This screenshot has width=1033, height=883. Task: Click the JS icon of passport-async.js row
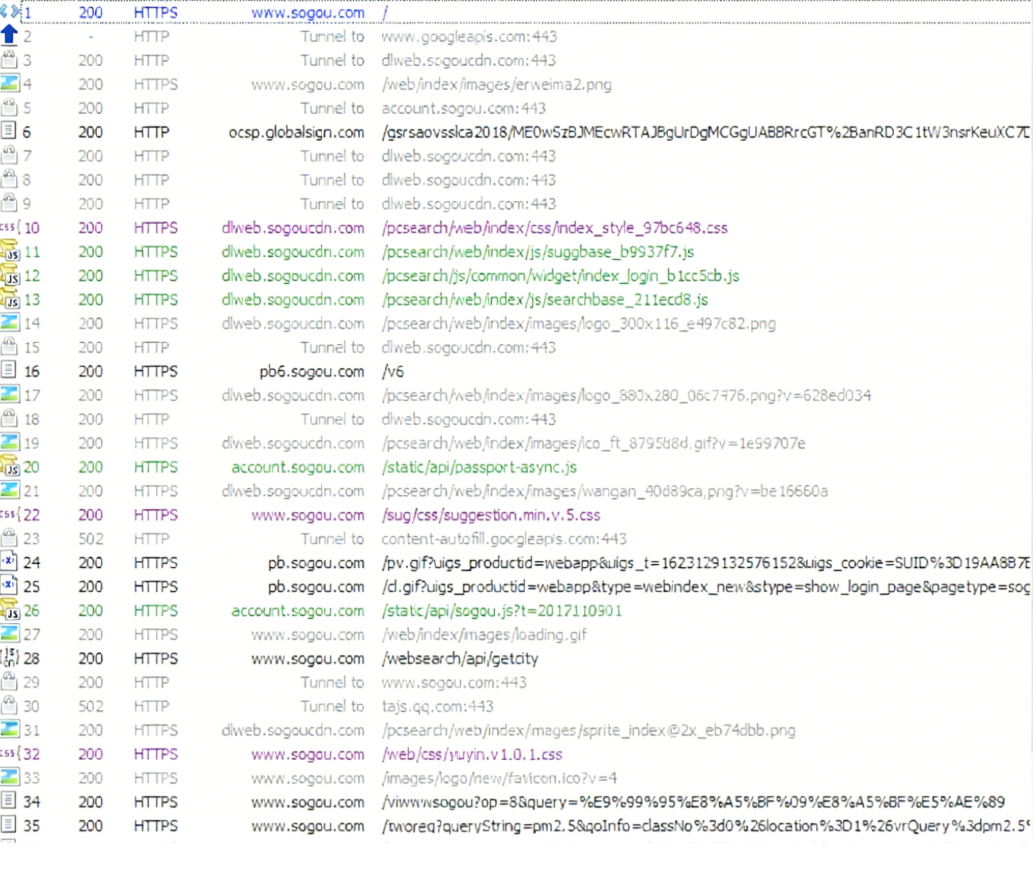click(10, 466)
